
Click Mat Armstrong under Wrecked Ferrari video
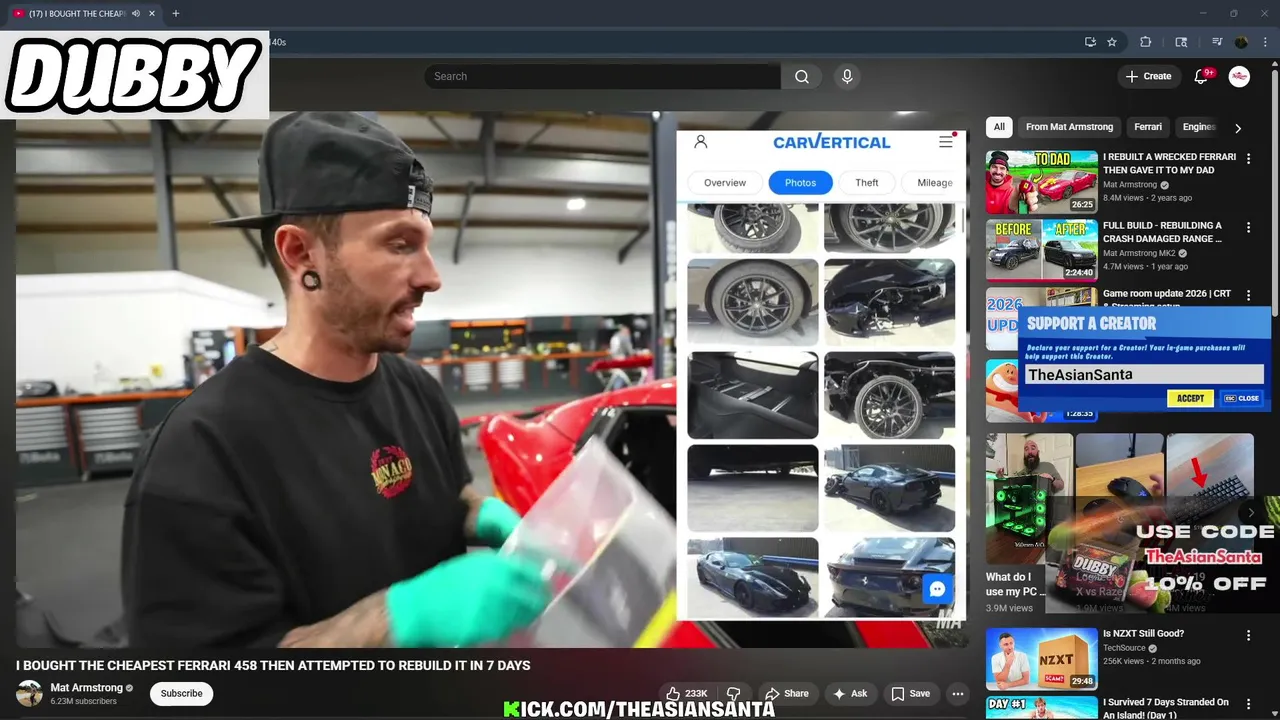tap(1130, 185)
